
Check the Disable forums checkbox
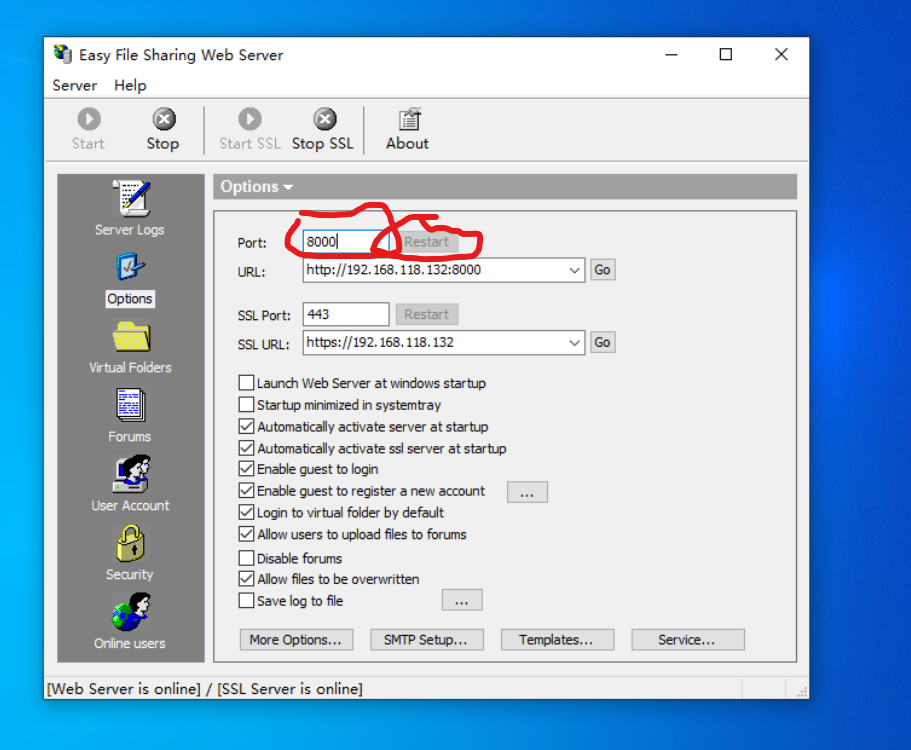(x=246, y=558)
